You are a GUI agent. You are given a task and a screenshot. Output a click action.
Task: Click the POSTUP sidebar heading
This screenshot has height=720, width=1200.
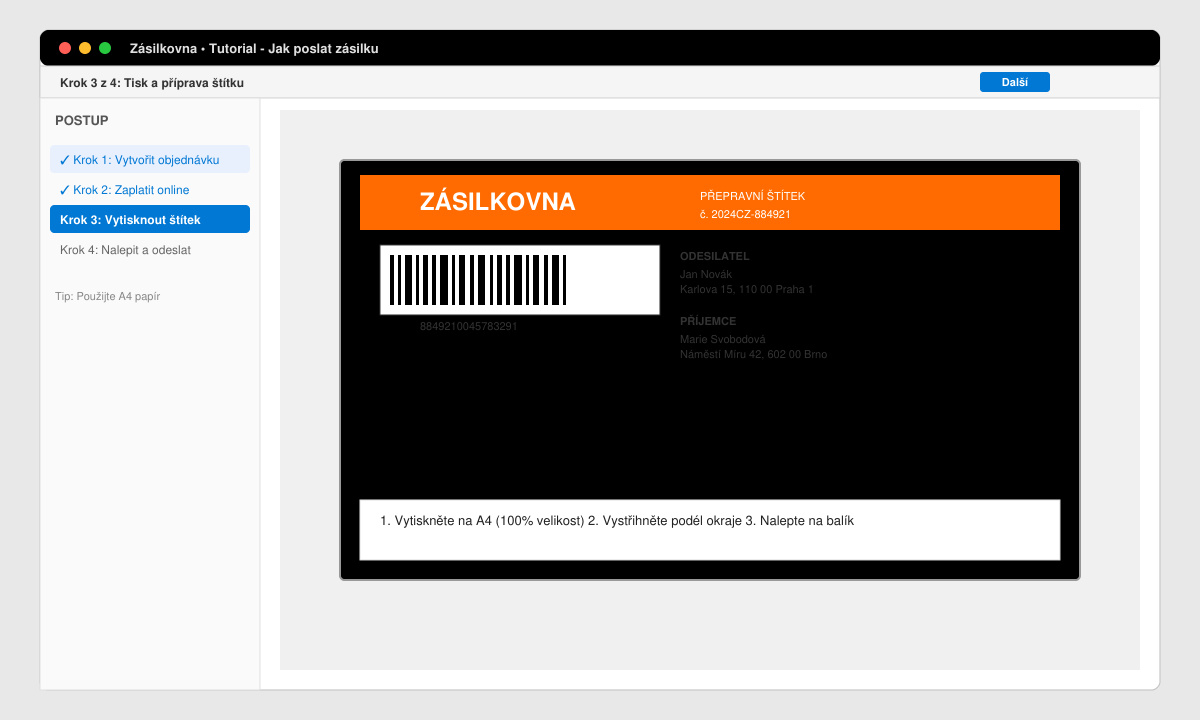(x=82, y=120)
